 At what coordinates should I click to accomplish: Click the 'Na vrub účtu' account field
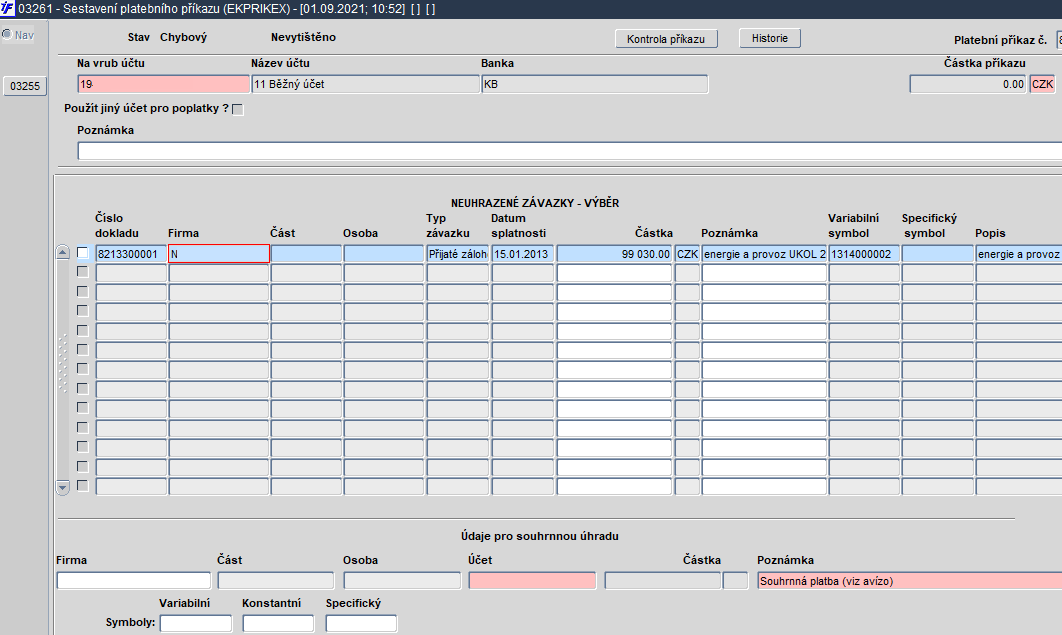point(163,84)
